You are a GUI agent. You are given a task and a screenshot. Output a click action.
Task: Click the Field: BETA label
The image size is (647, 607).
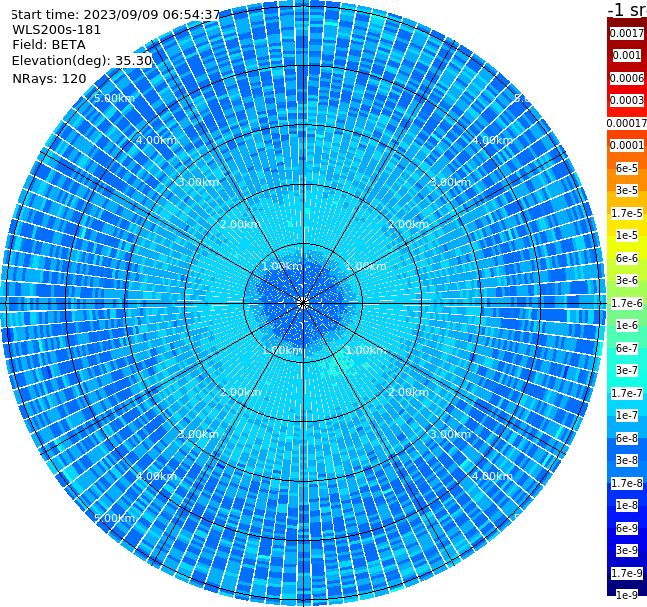(x=49, y=45)
